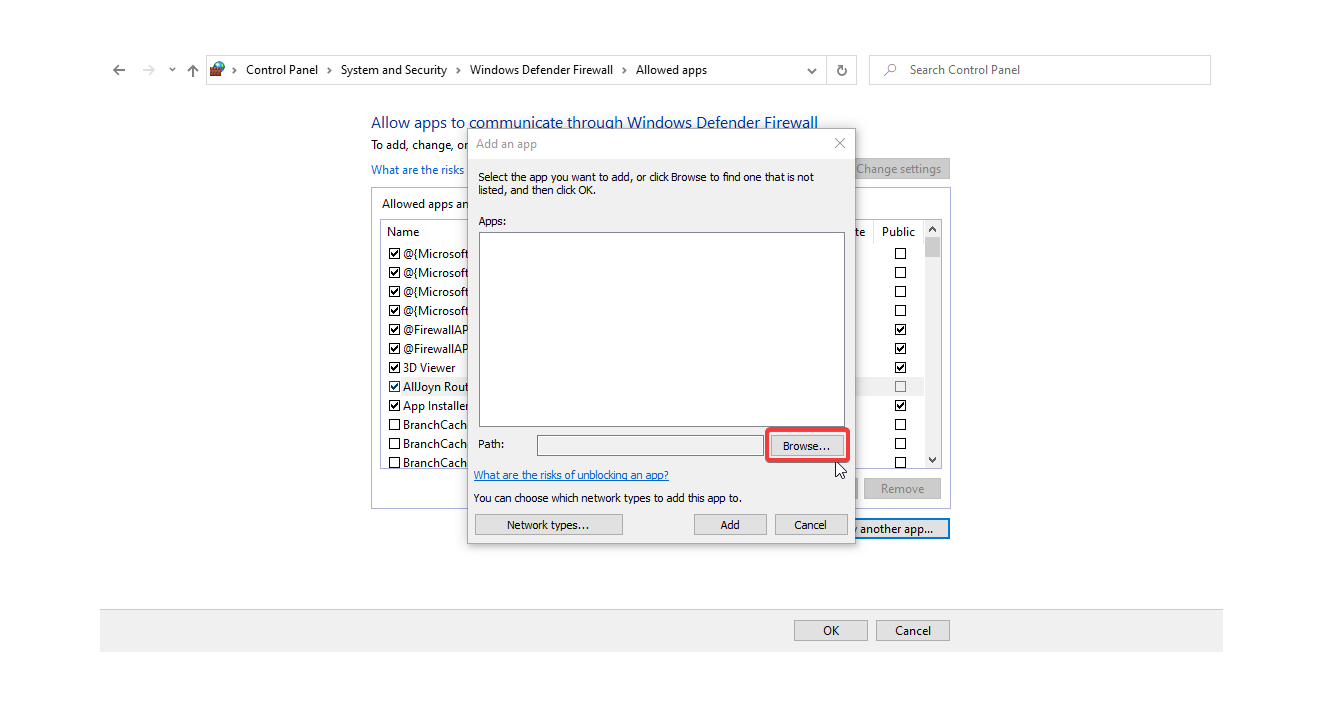Expand chevron after Windows Defender Firewall breadcrumb
The height and width of the screenshot is (702, 1323).
625,70
